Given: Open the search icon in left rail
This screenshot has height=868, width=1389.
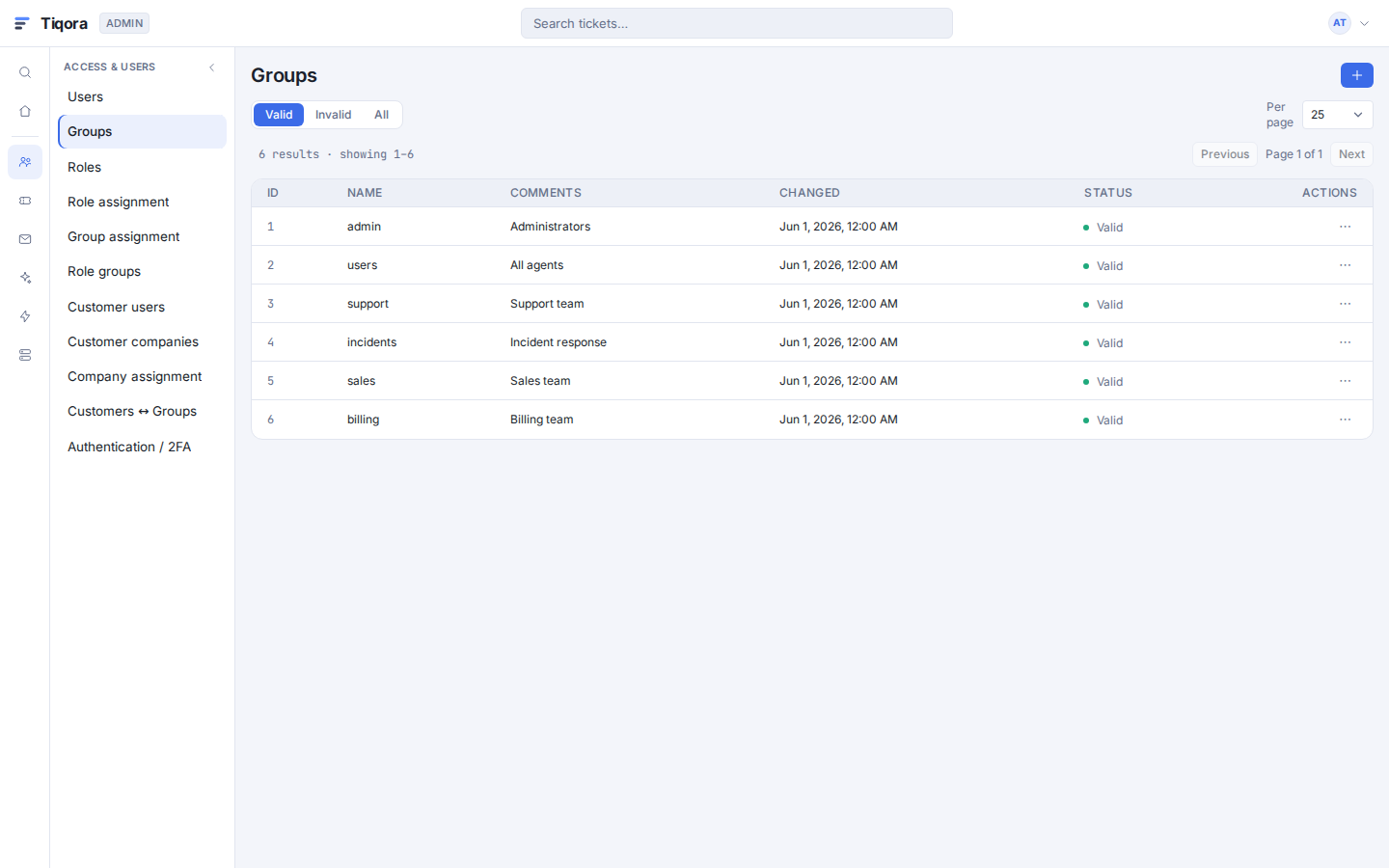Looking at the screenshot, I should click(x=25, y=72).
